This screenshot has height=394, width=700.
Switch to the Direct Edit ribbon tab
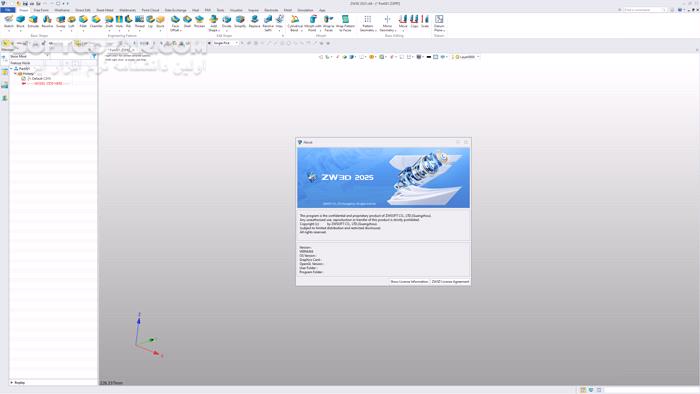[83, 10]
